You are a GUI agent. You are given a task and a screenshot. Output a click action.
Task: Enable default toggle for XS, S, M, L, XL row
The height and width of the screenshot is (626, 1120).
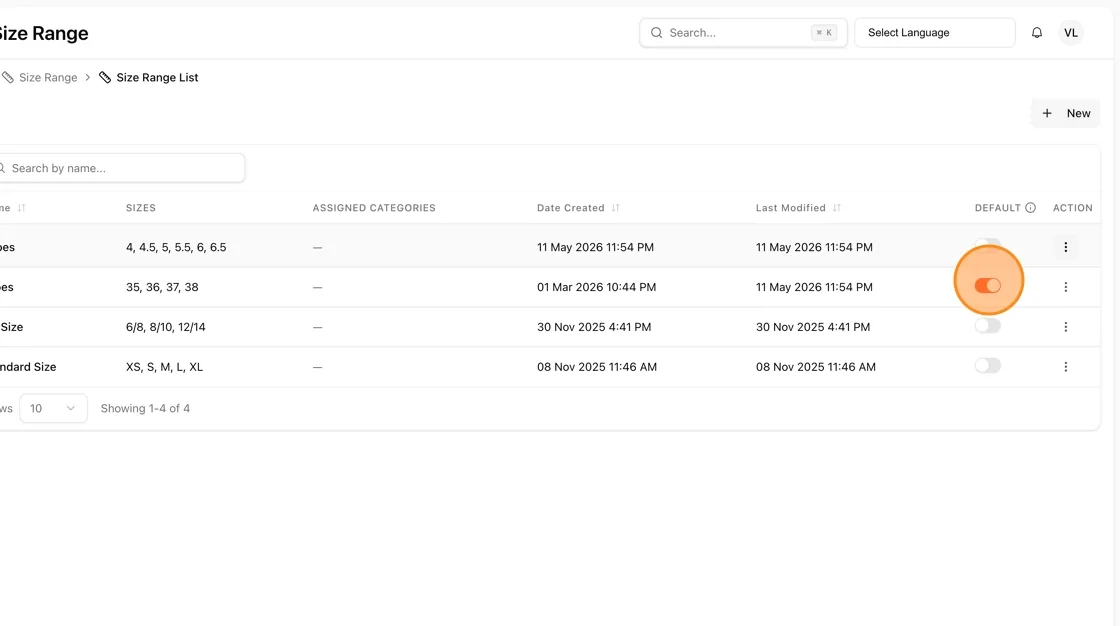click(988, 366)
